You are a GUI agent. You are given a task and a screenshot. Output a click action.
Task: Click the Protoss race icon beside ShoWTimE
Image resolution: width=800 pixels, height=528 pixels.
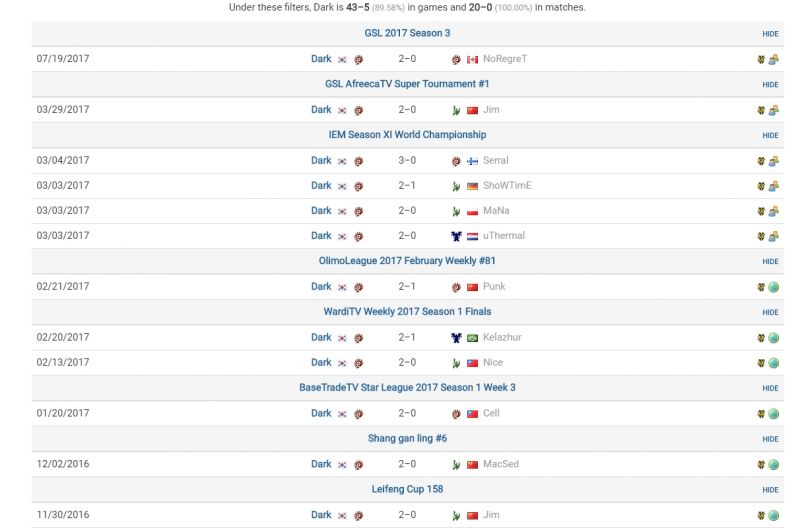[x=456, y=186]
